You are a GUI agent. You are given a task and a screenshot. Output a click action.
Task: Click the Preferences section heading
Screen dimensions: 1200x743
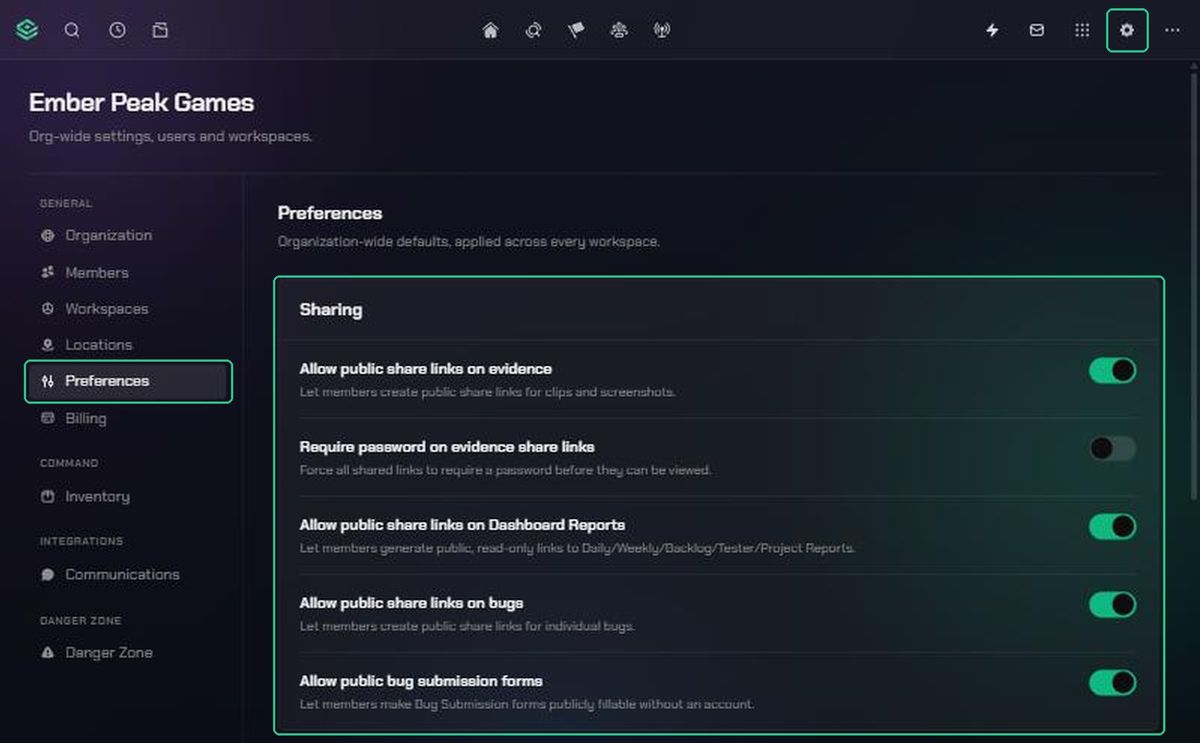pos(330,213)
